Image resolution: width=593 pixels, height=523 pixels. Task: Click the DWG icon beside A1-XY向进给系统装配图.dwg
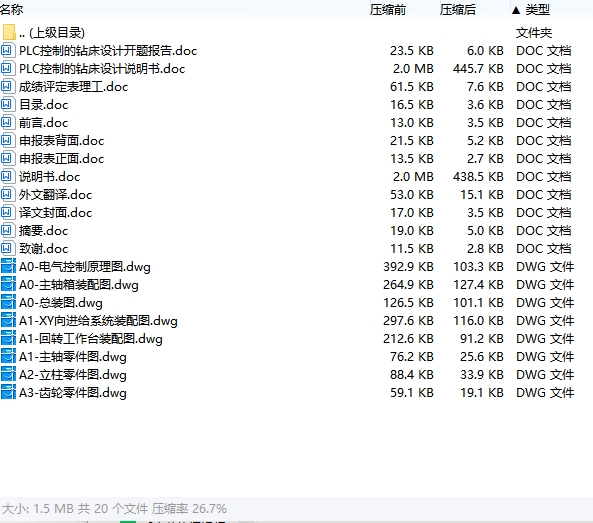click(x=8, y=320)
